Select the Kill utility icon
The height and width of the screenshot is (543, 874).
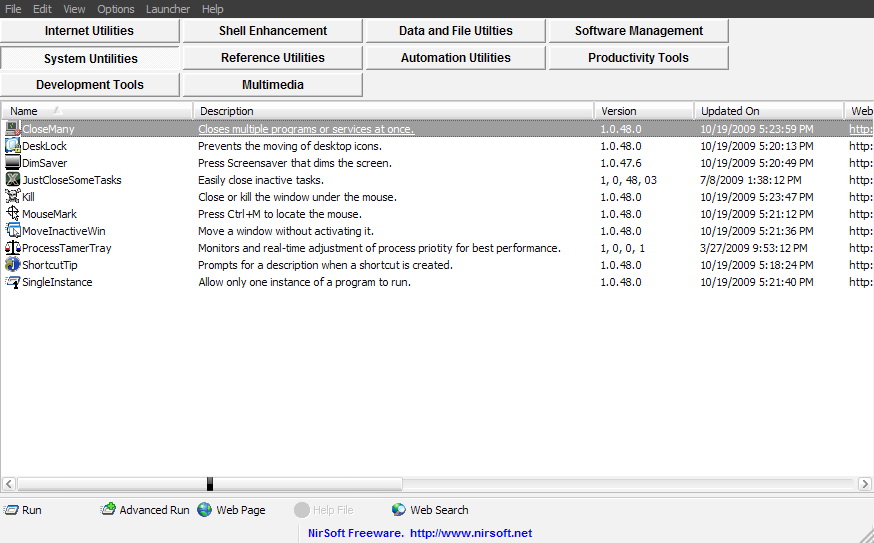(x=13, y=197)
